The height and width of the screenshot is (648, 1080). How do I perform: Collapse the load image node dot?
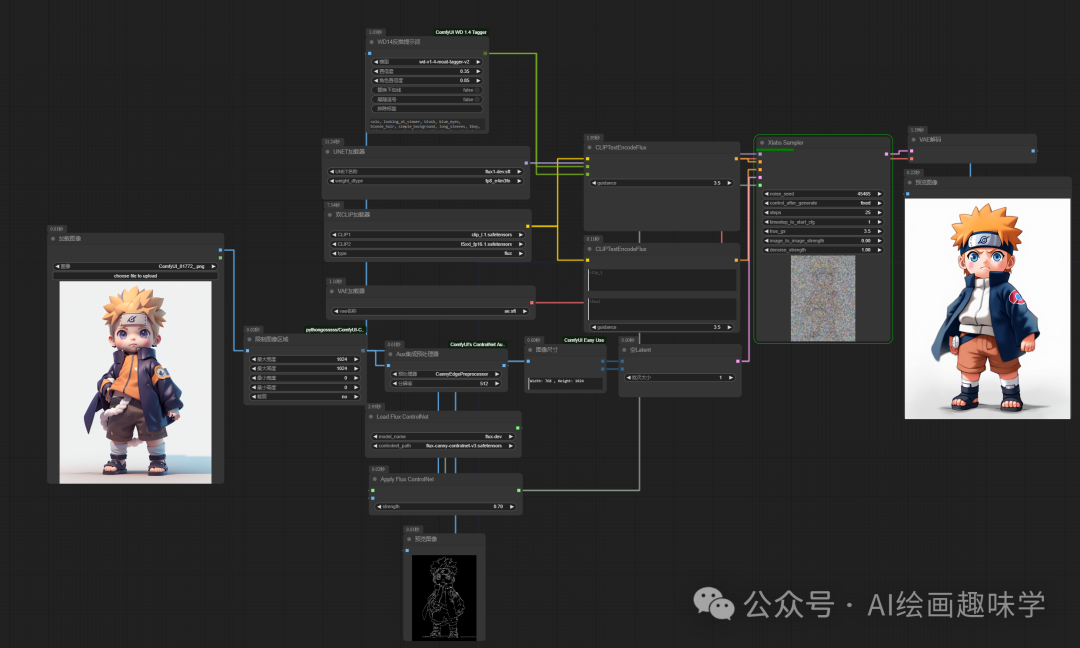click(x=53, y=238)
